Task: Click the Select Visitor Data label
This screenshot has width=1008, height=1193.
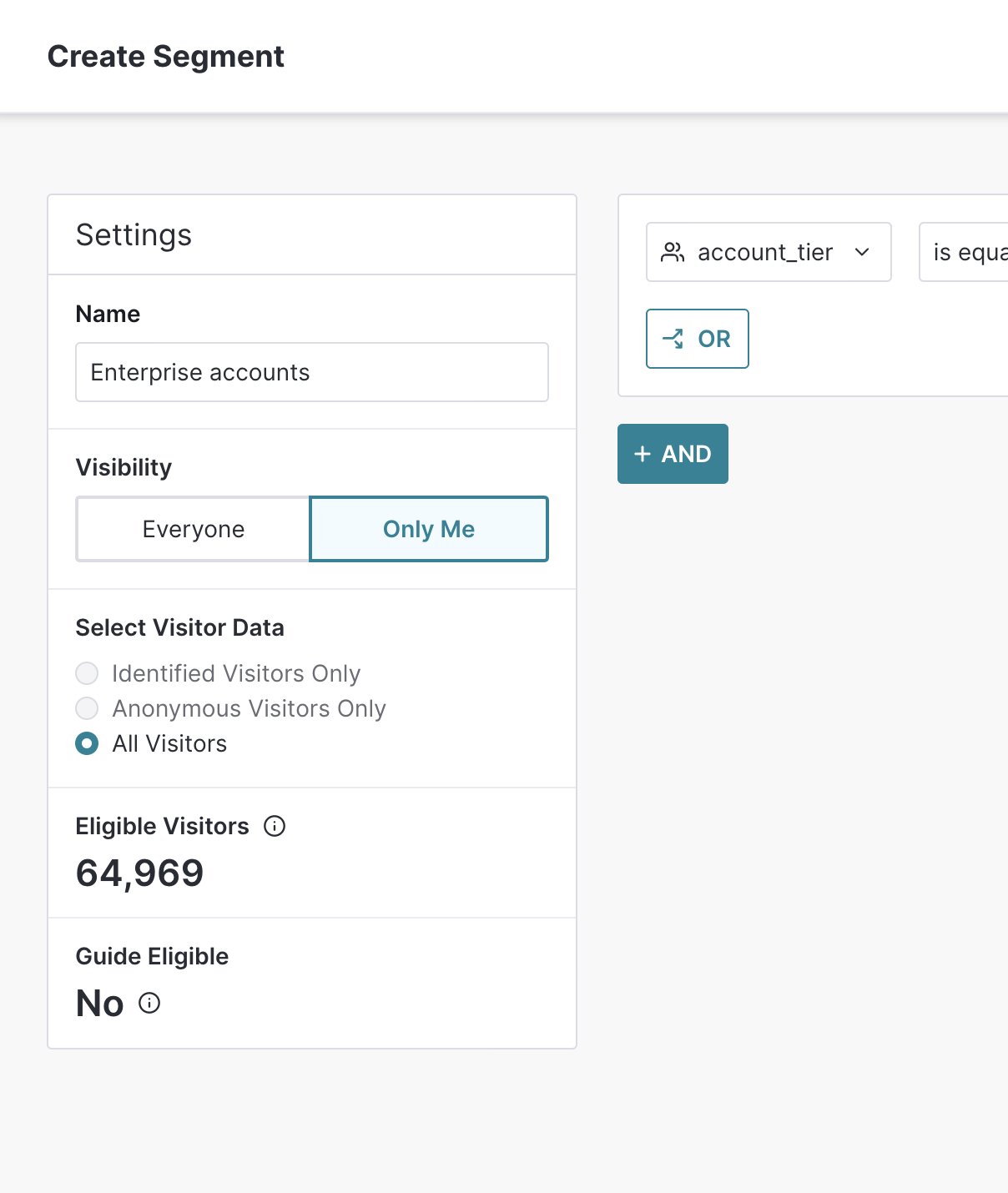Action: (180, 627)
